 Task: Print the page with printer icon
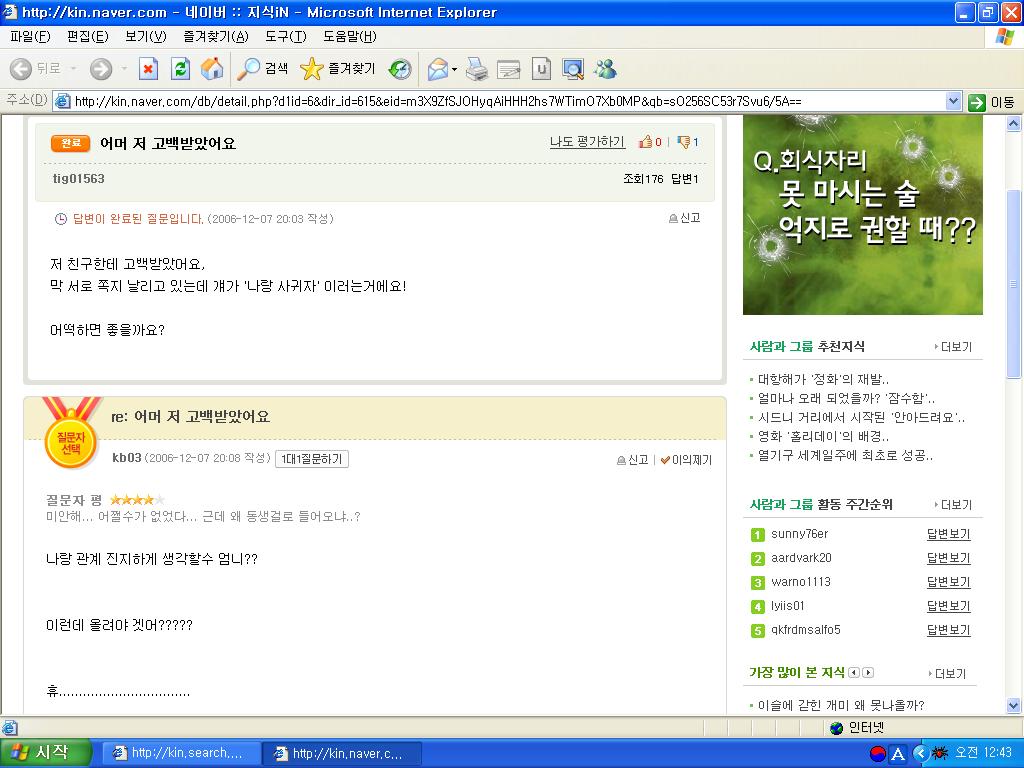pos(477,69)
